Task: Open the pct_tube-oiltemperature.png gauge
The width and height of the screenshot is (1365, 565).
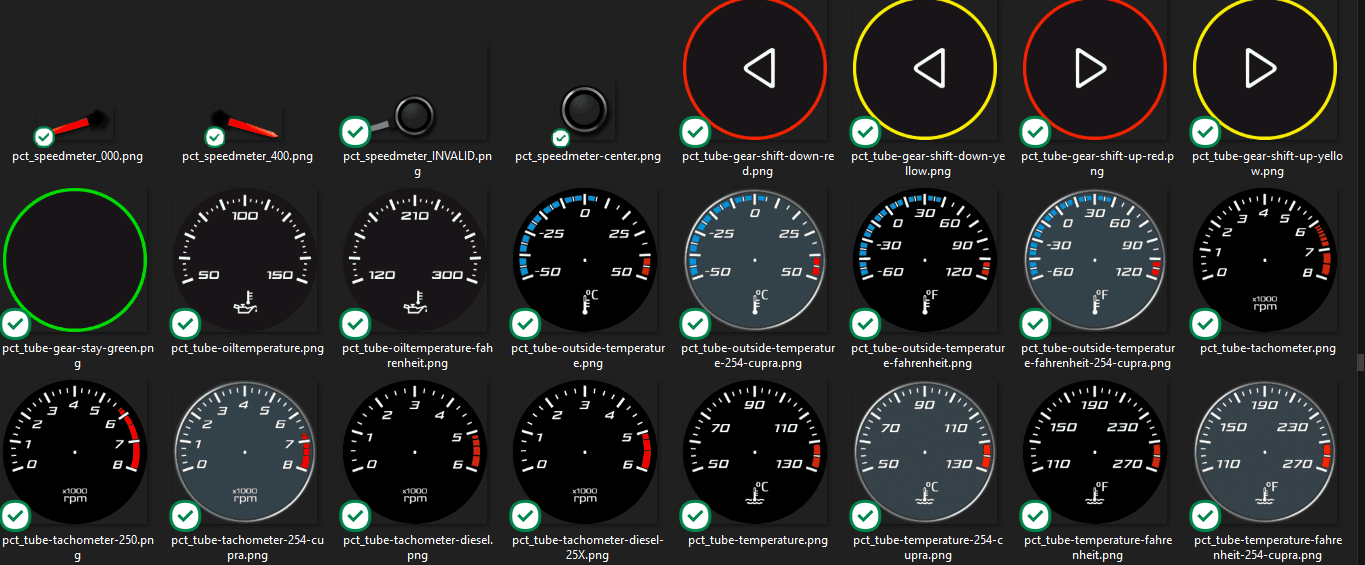Action: pos(247,260)
